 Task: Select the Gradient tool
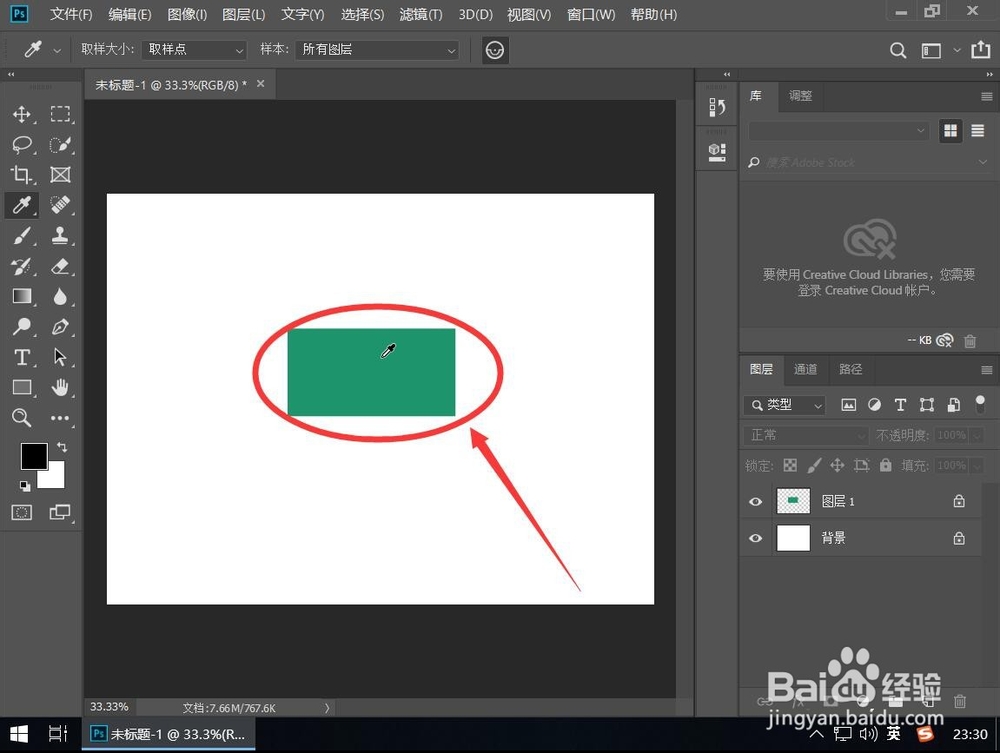(22, 296)
